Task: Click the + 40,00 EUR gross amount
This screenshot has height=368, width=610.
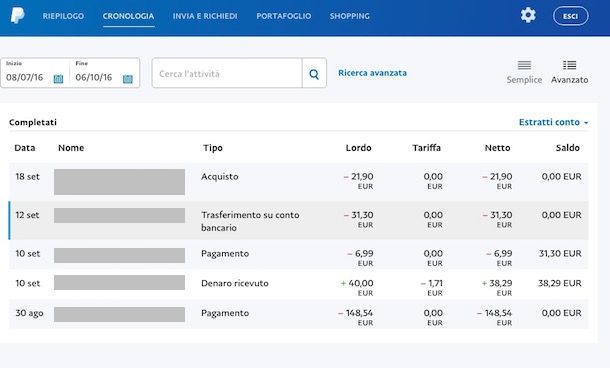Action: [x=357, y=287]
